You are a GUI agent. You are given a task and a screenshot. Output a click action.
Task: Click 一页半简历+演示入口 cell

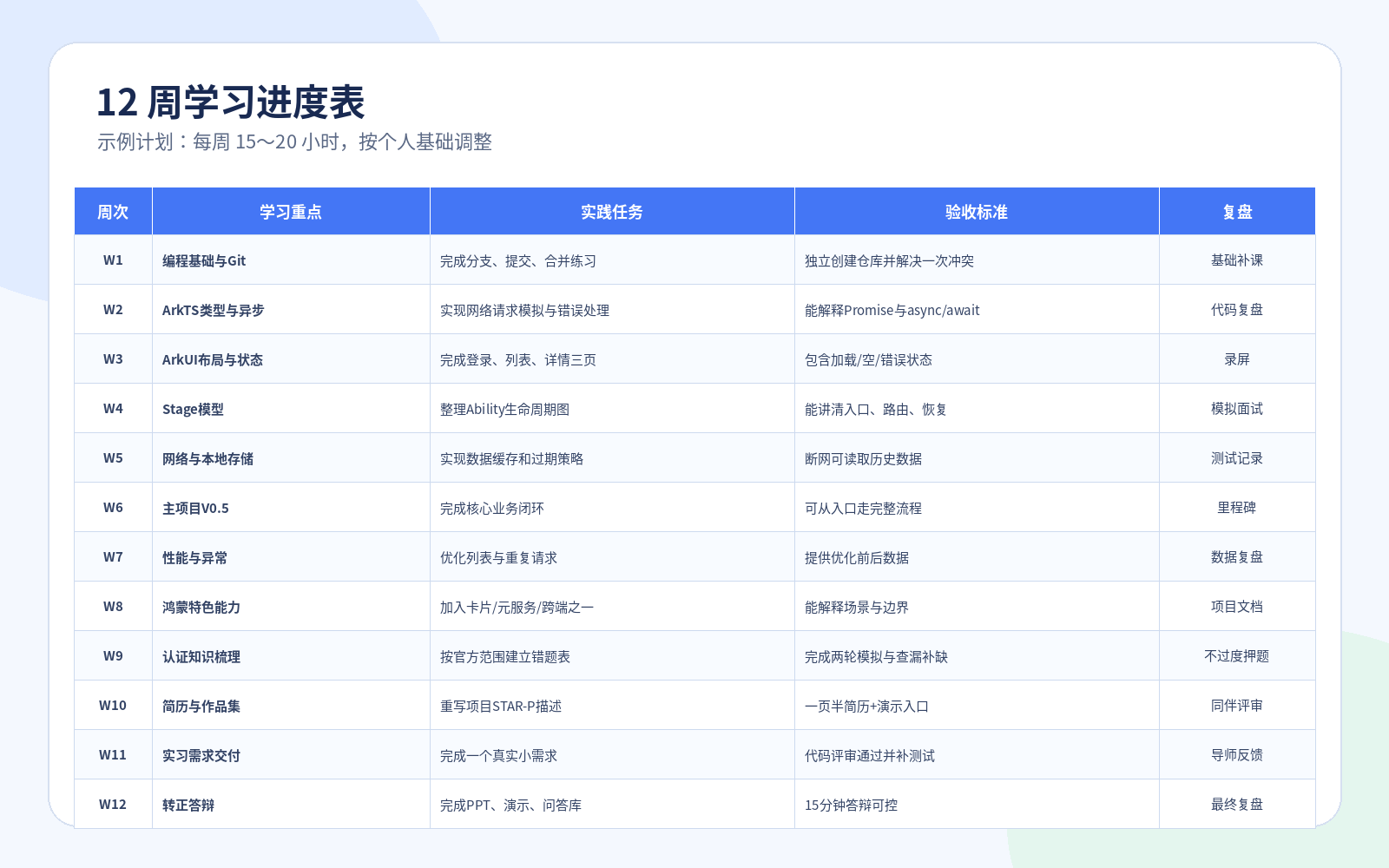click(977, 705)
